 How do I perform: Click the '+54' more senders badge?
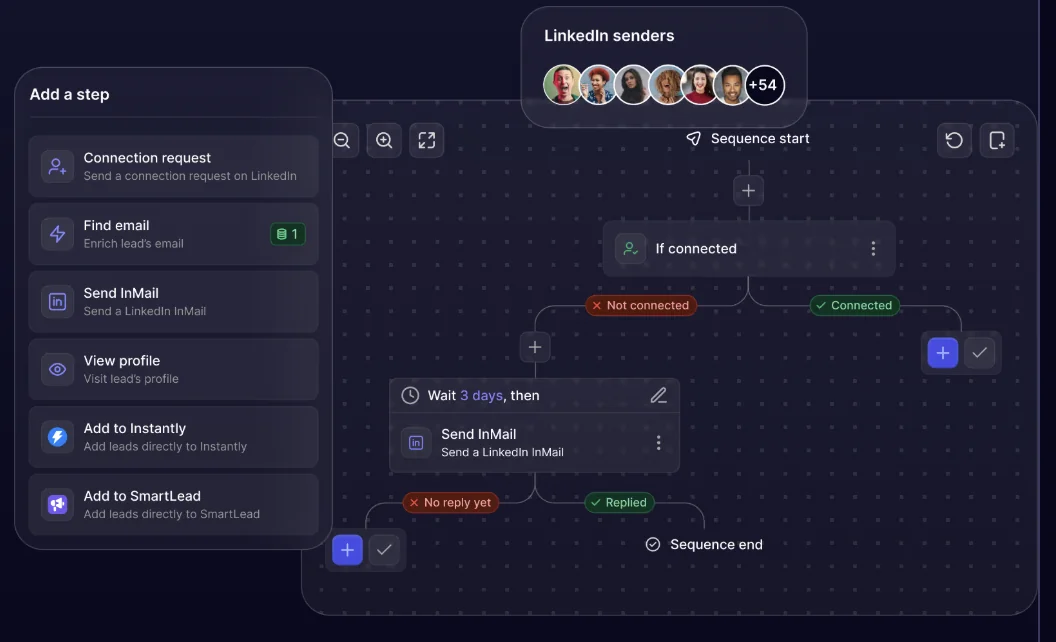764,85
